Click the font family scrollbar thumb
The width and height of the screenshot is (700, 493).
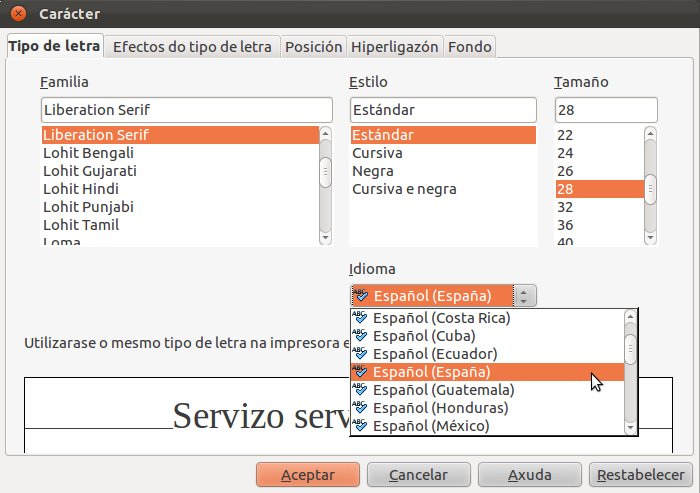pyautogui.click(x=325, y=172)
